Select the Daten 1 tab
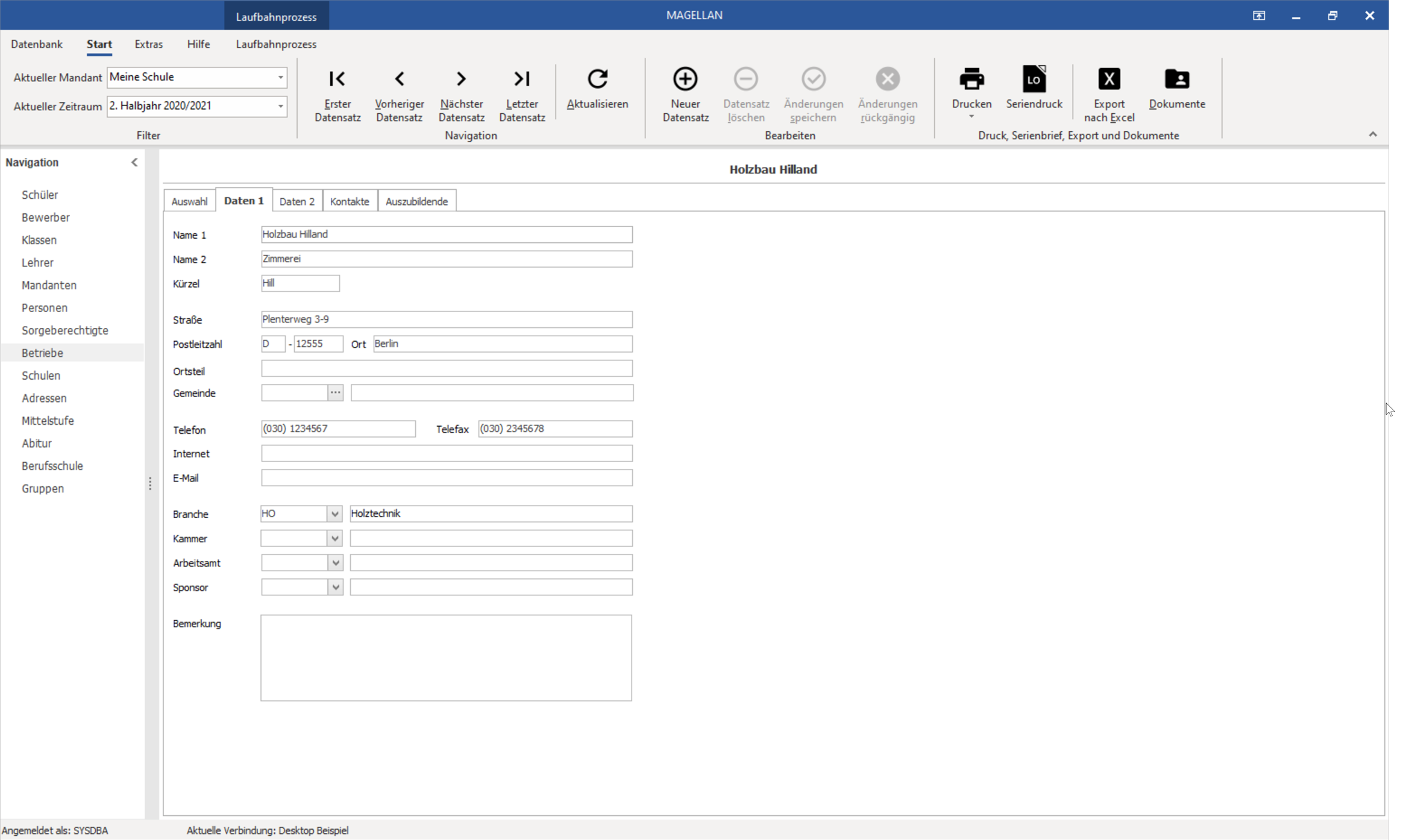Screen dimensions: 1409x840 point(244,201)
